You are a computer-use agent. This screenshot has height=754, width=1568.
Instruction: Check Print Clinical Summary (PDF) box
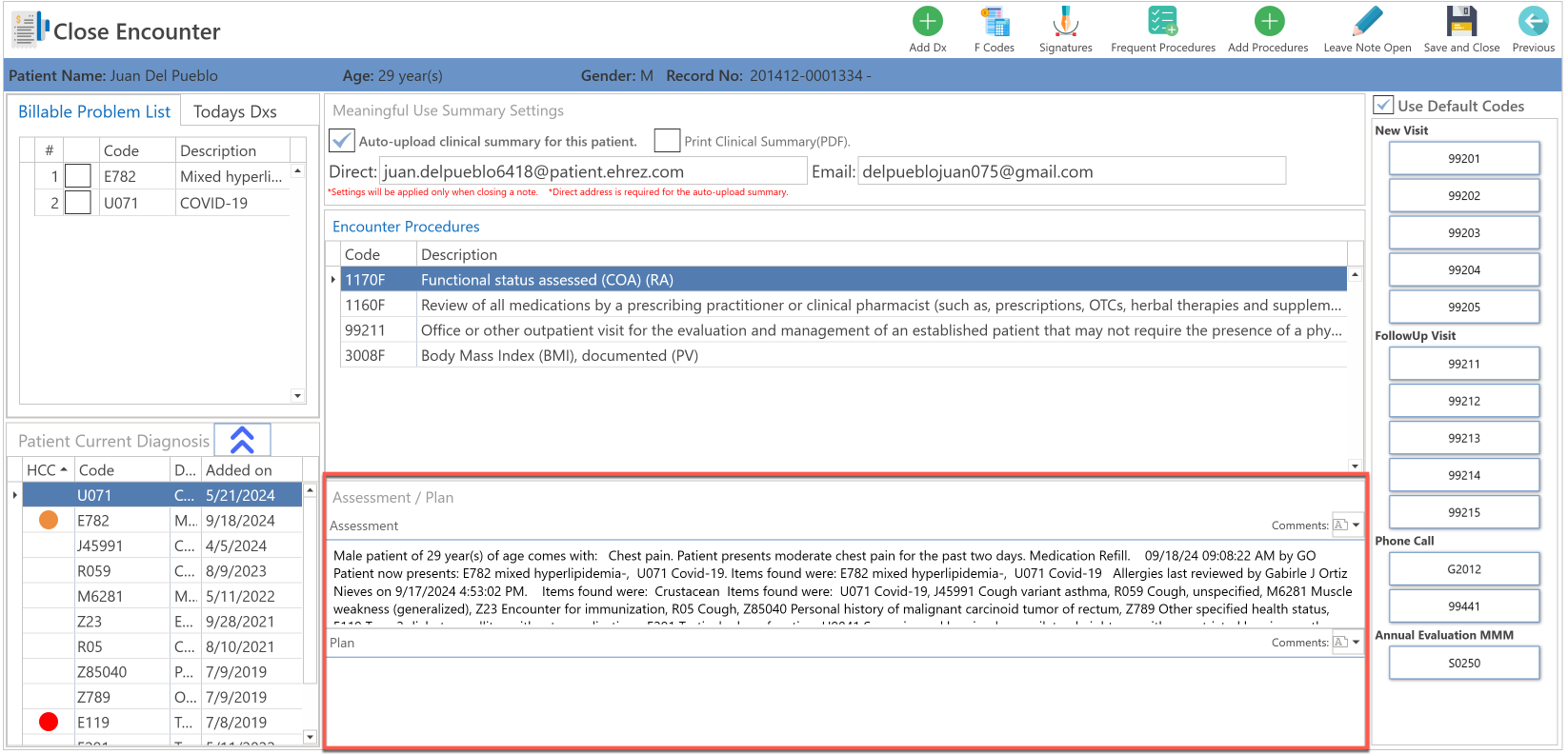pyautogui.click(x=667, y=141)
